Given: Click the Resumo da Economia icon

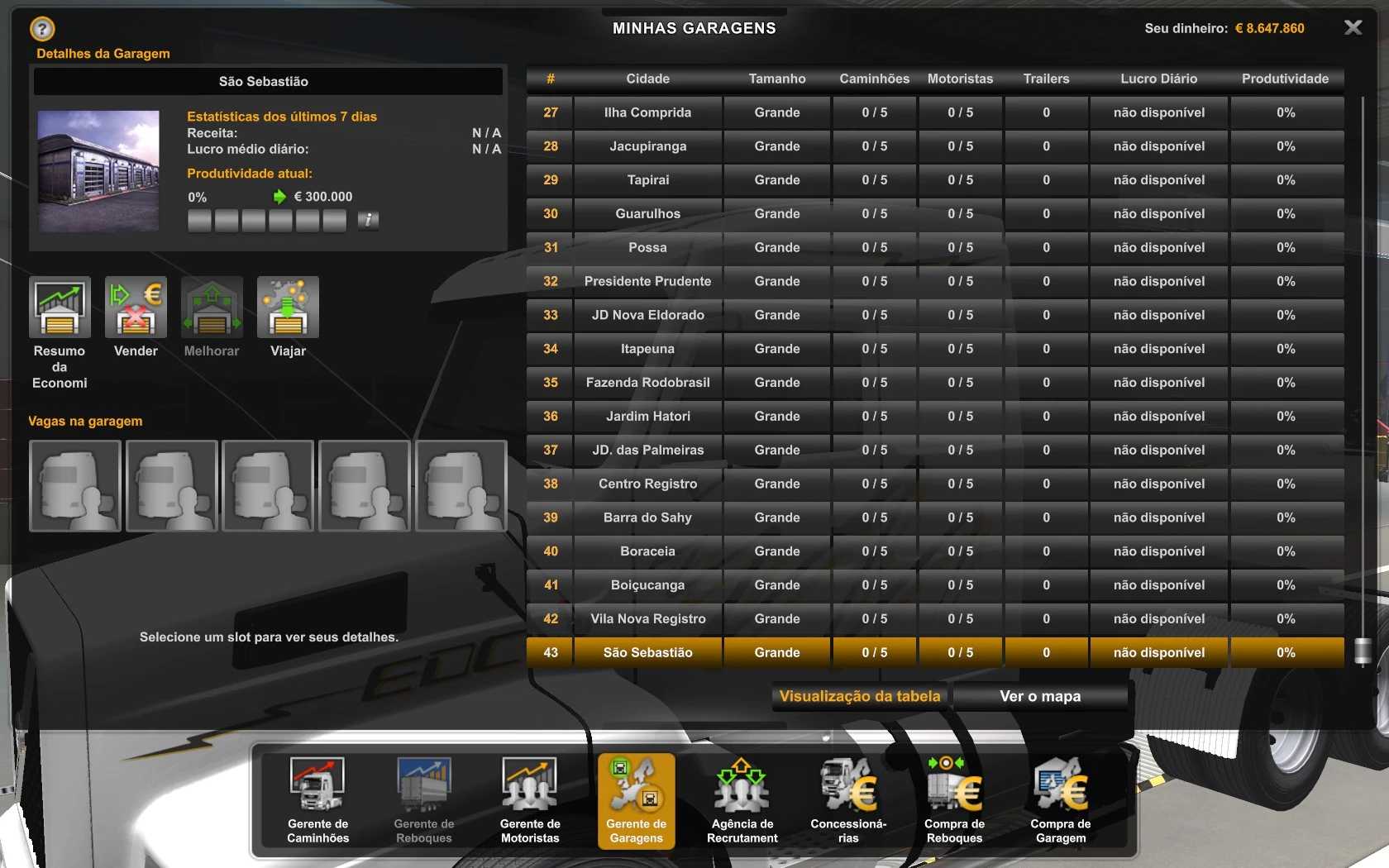Looking at the screenshot, I should coord(60,308).
